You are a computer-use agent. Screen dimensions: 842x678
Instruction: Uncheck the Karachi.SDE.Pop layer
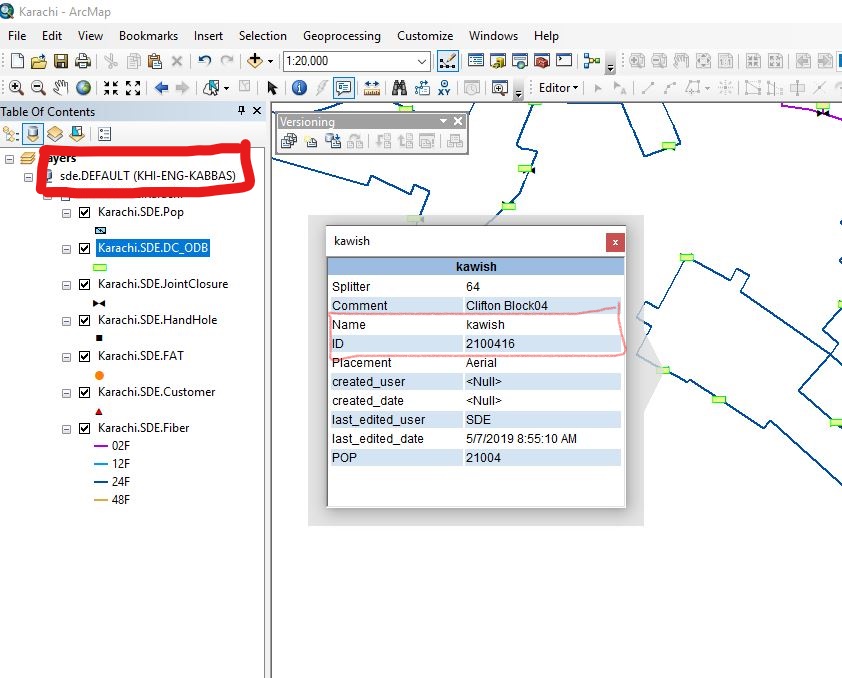[84, 213]
